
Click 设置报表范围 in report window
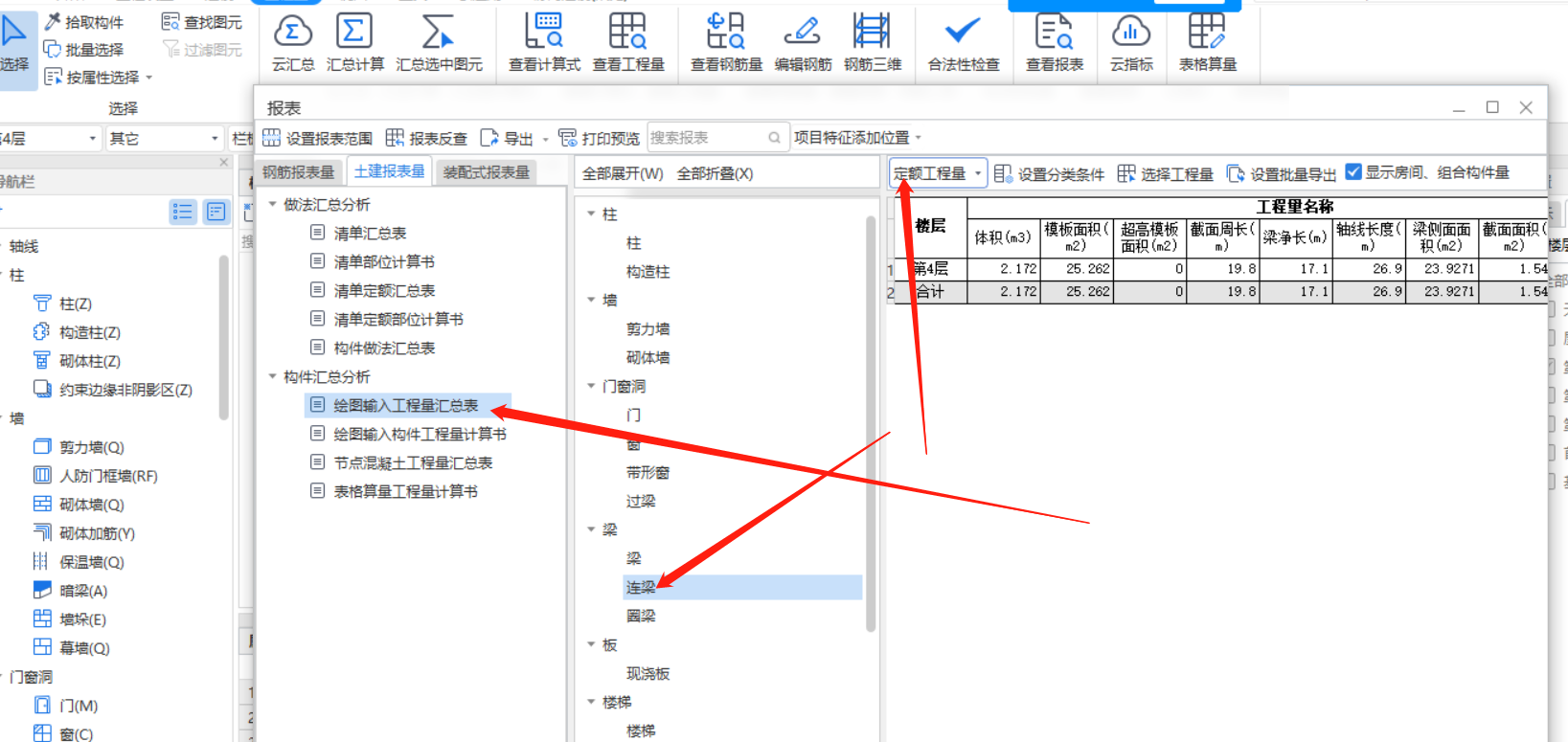tap(318, 138)
